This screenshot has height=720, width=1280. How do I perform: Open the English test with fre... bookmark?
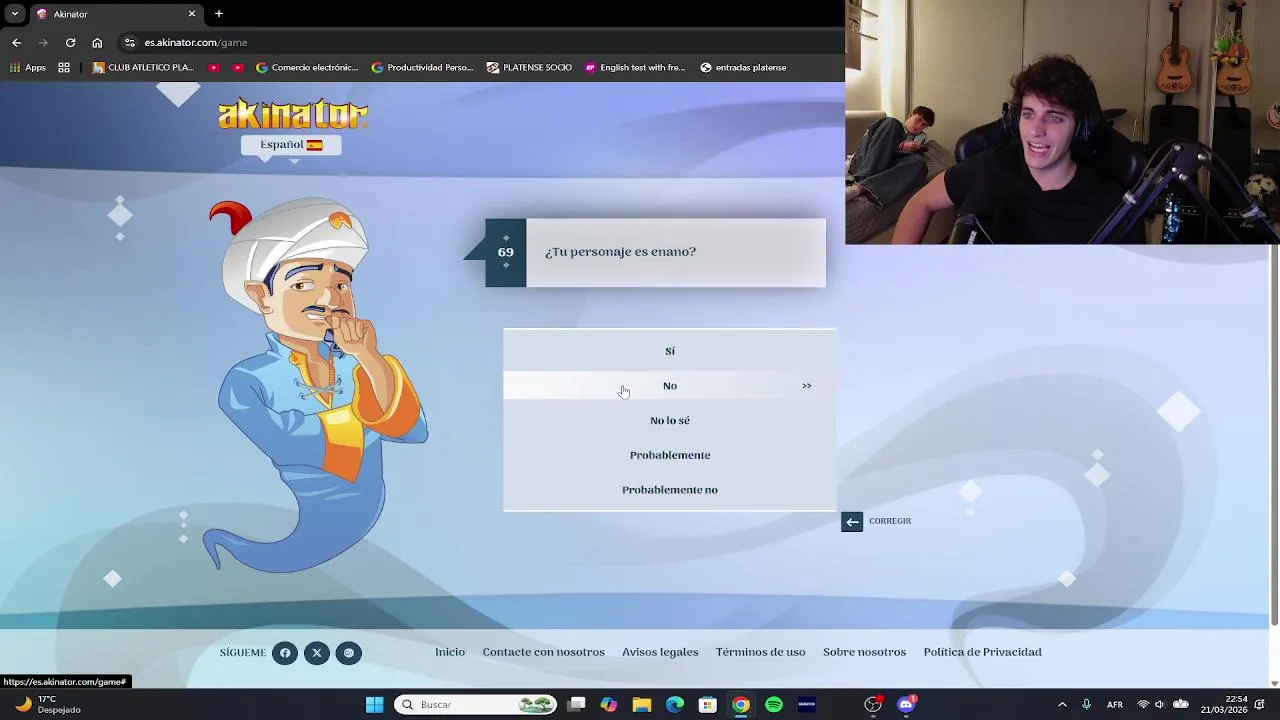(x=635, y=68)
